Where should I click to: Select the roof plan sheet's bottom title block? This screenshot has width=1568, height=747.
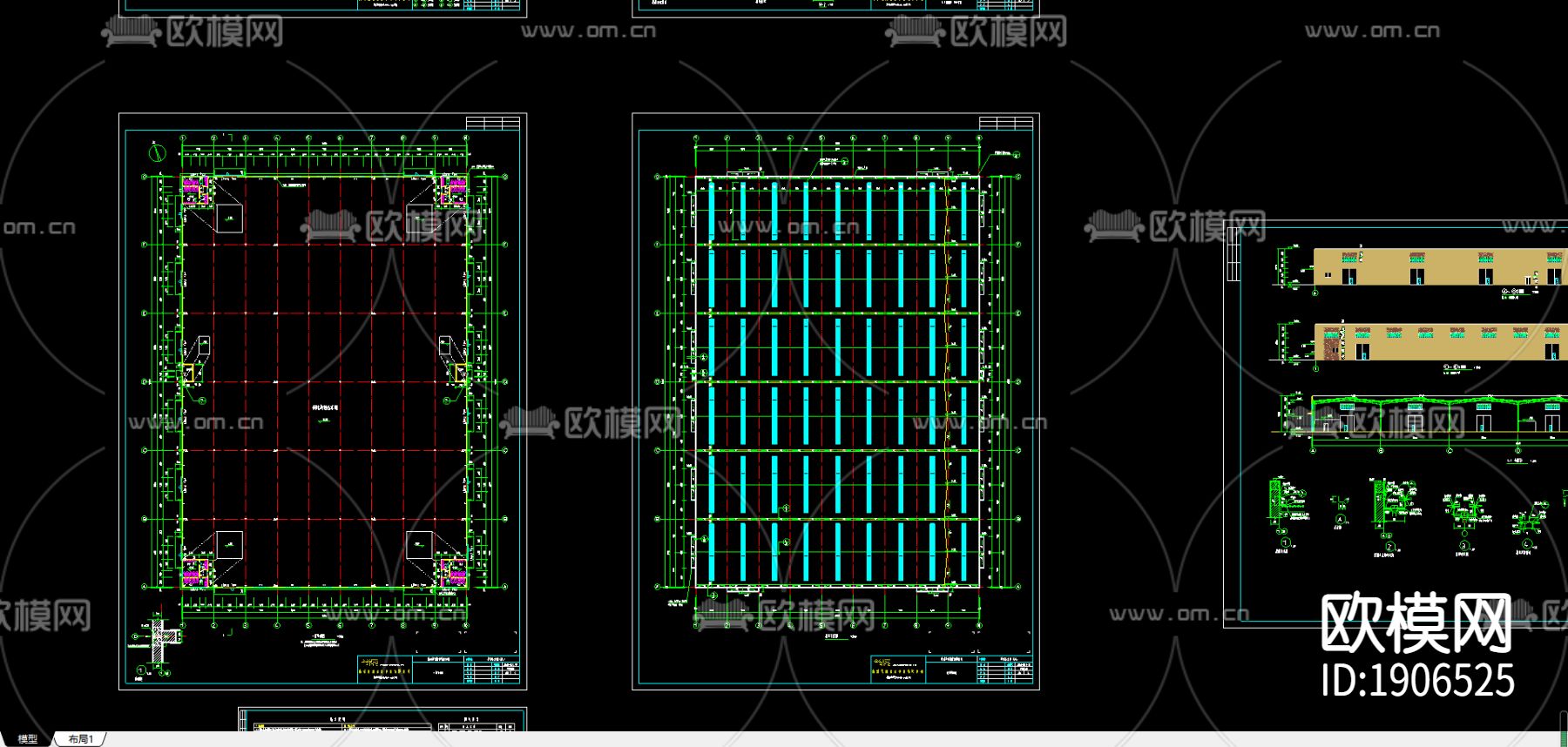(951, 669)
